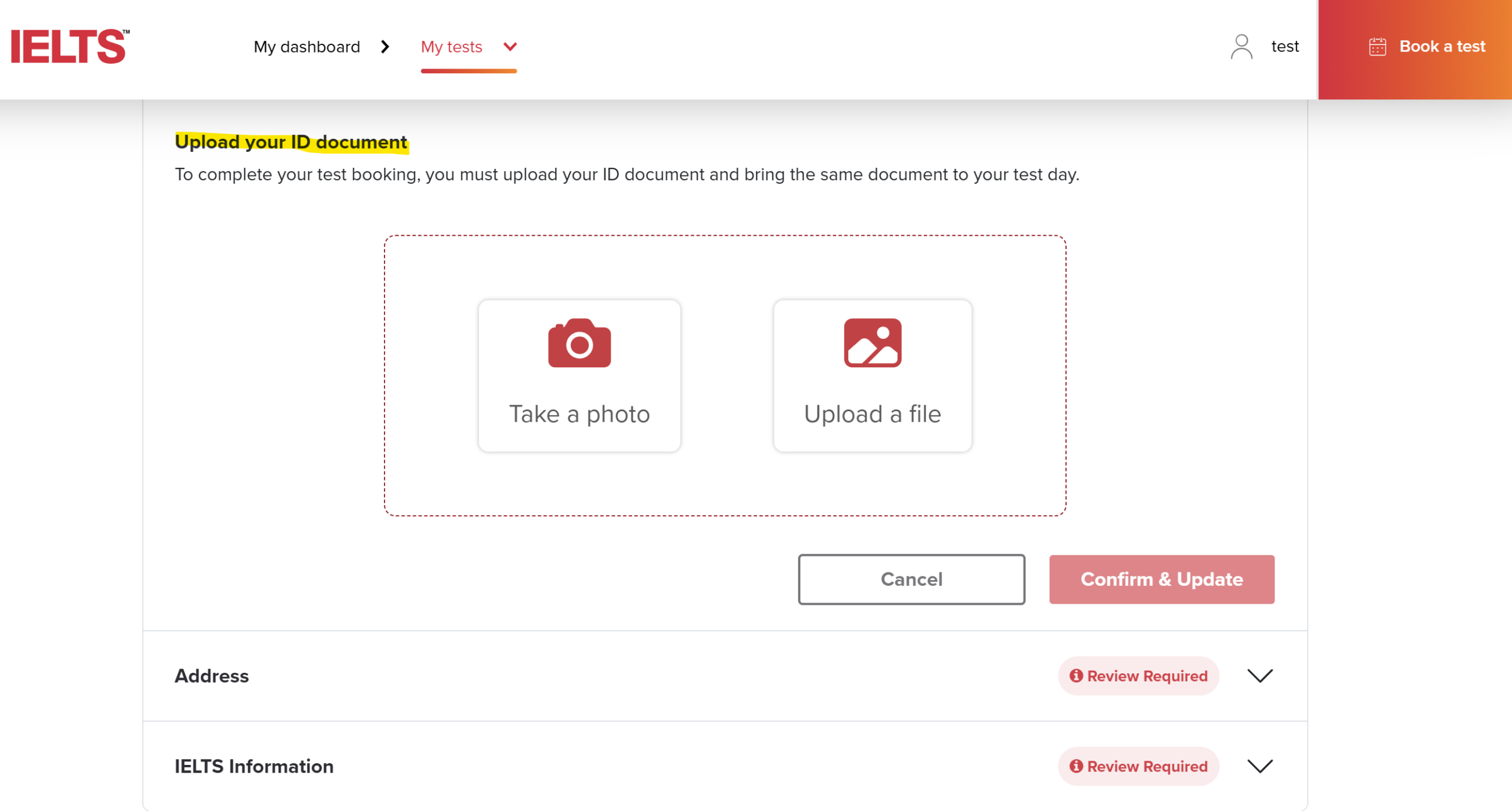Image resolution: width=1512 pixels, height=811 pixels.
Task: Select the My tests tab
Action: tap(451, 47)
